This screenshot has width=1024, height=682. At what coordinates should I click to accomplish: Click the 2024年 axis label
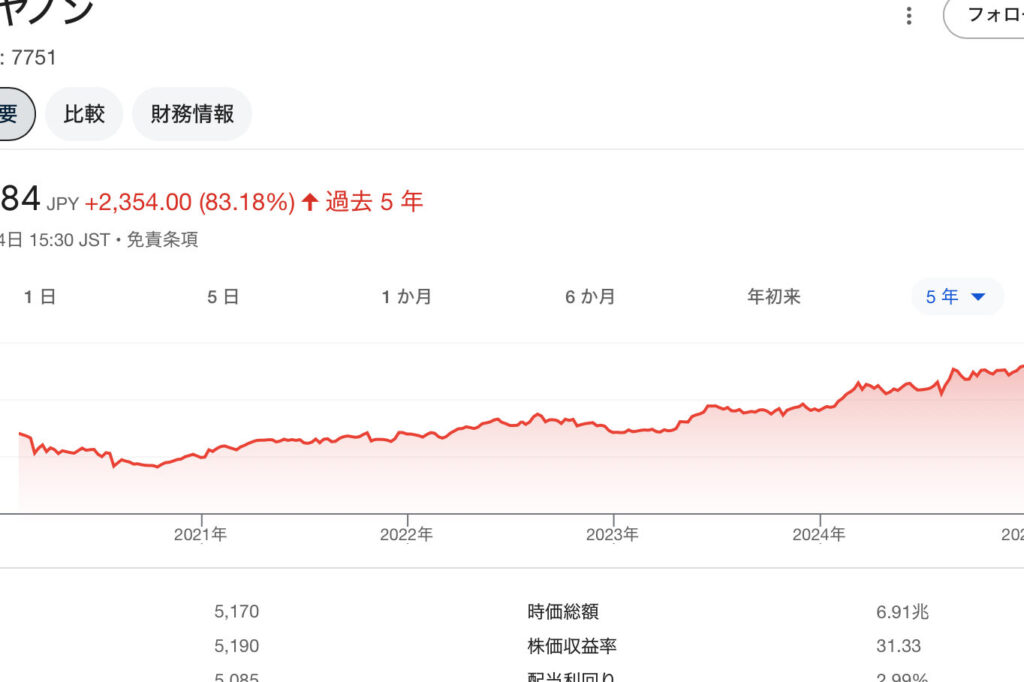coord(819,535)
